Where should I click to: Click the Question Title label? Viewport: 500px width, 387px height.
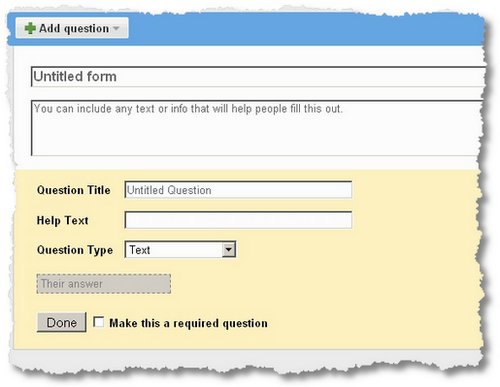[x=74, y=190]
